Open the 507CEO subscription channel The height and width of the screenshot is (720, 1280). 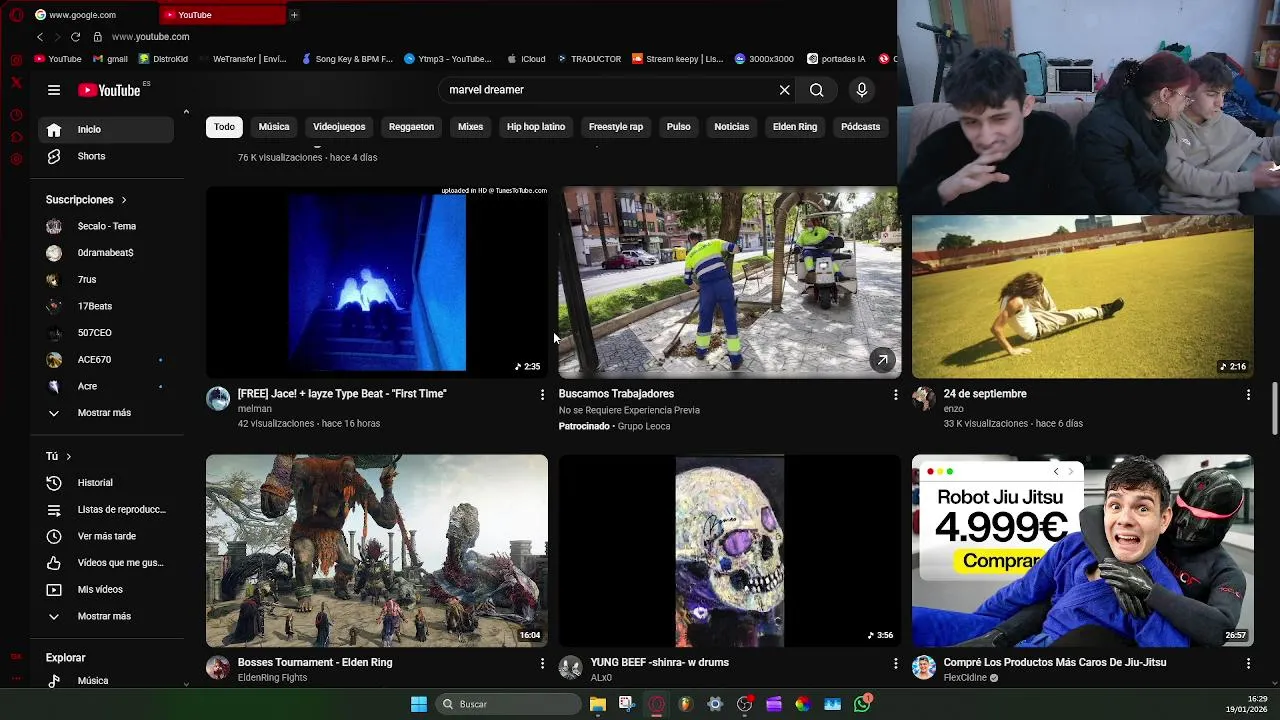[x=106, y=333]
